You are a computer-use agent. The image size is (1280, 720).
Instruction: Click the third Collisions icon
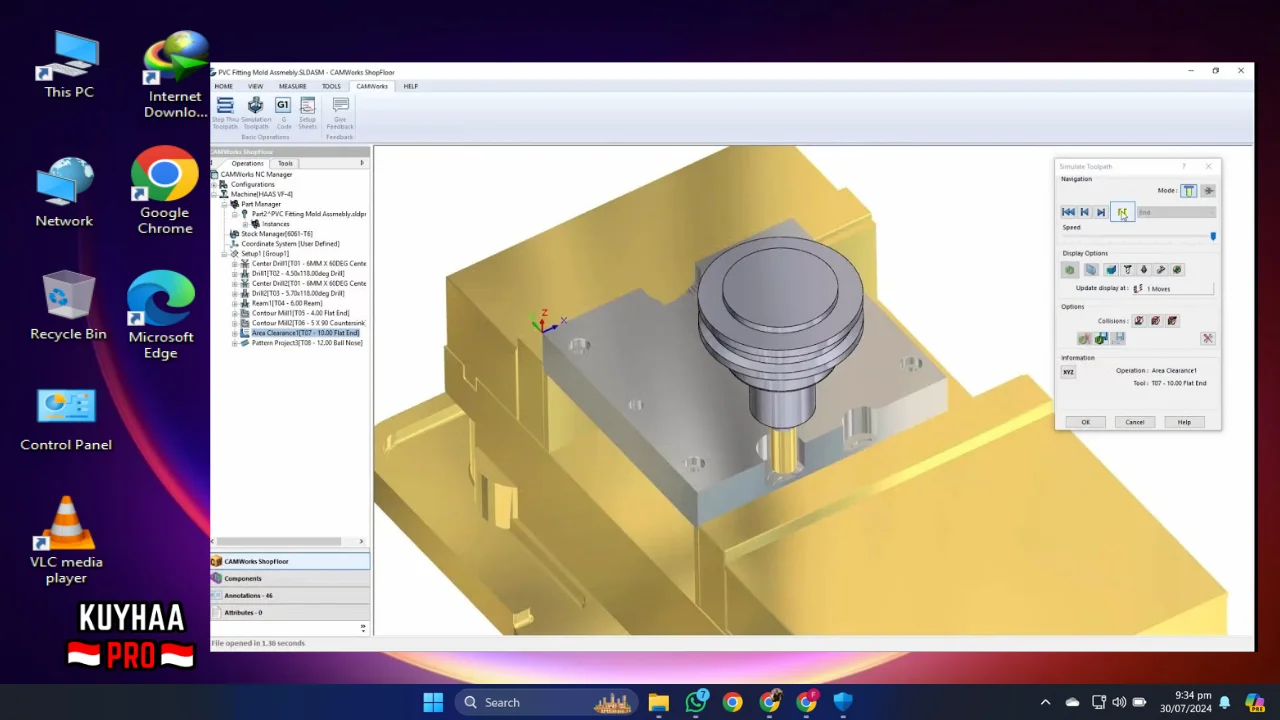tap(1172, 321)
